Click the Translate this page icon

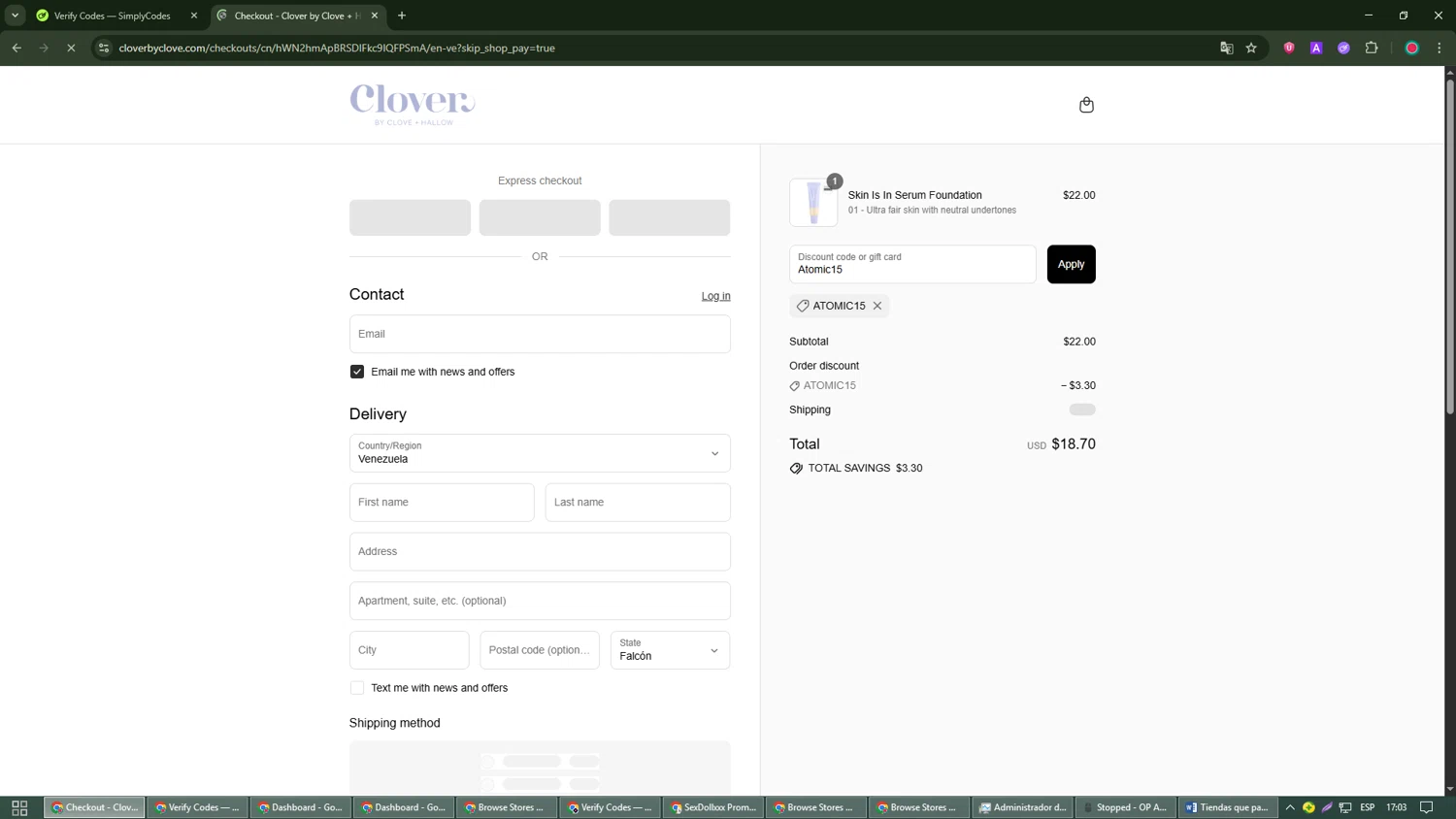(x=1226, y=48)
